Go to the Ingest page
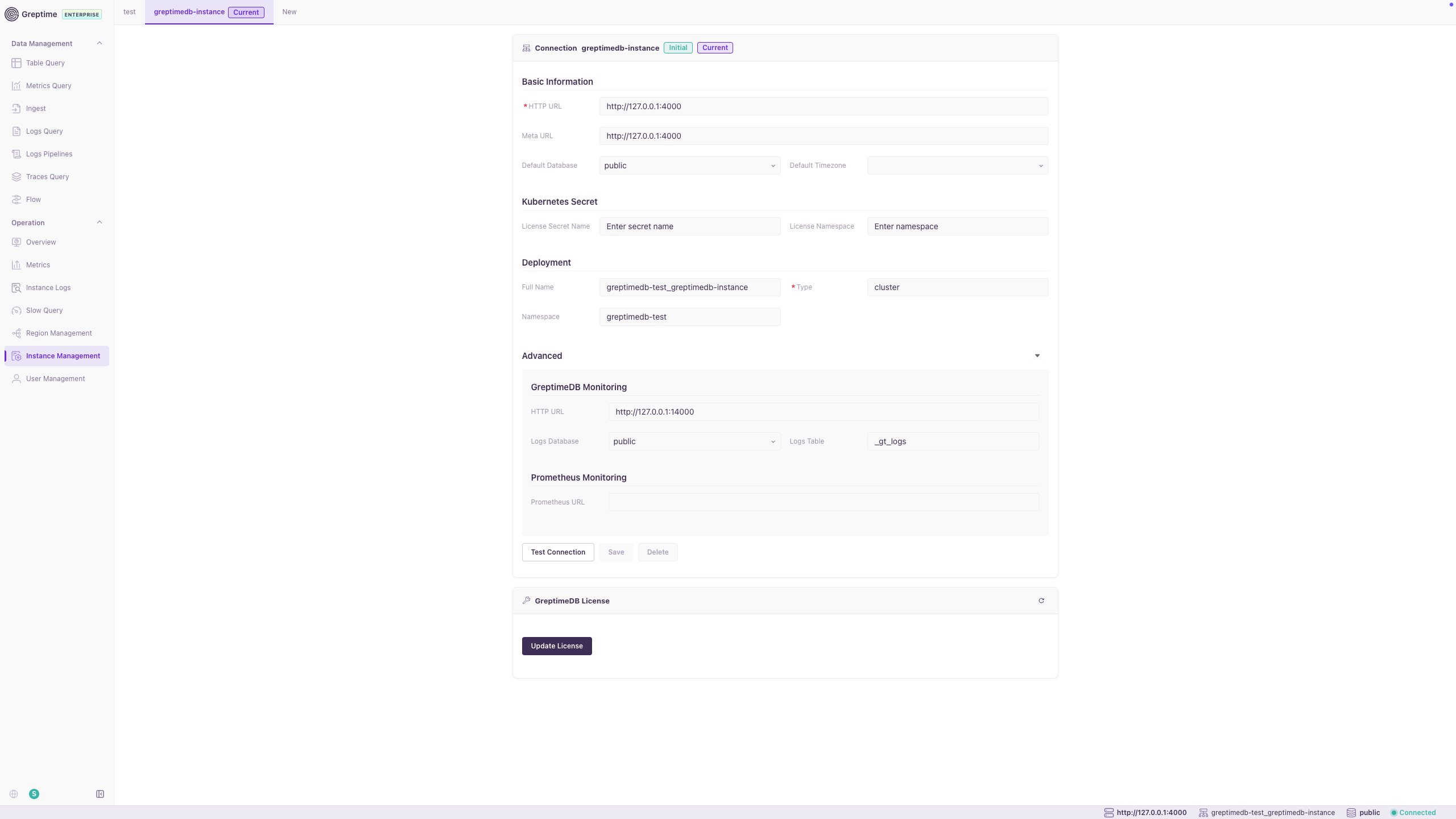 (x=56, y=109)
